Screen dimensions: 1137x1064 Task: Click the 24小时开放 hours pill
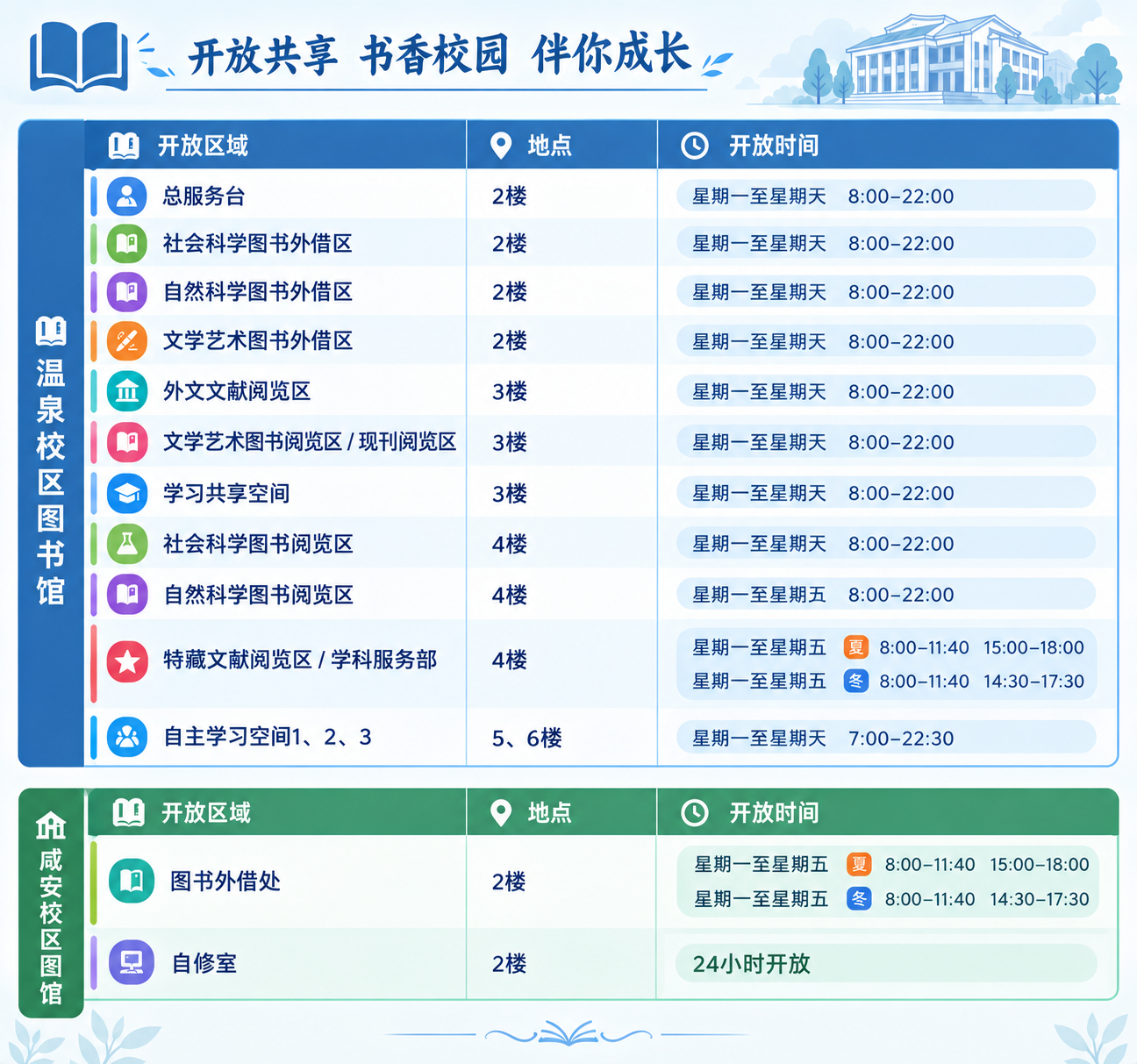tap(886, 963)
